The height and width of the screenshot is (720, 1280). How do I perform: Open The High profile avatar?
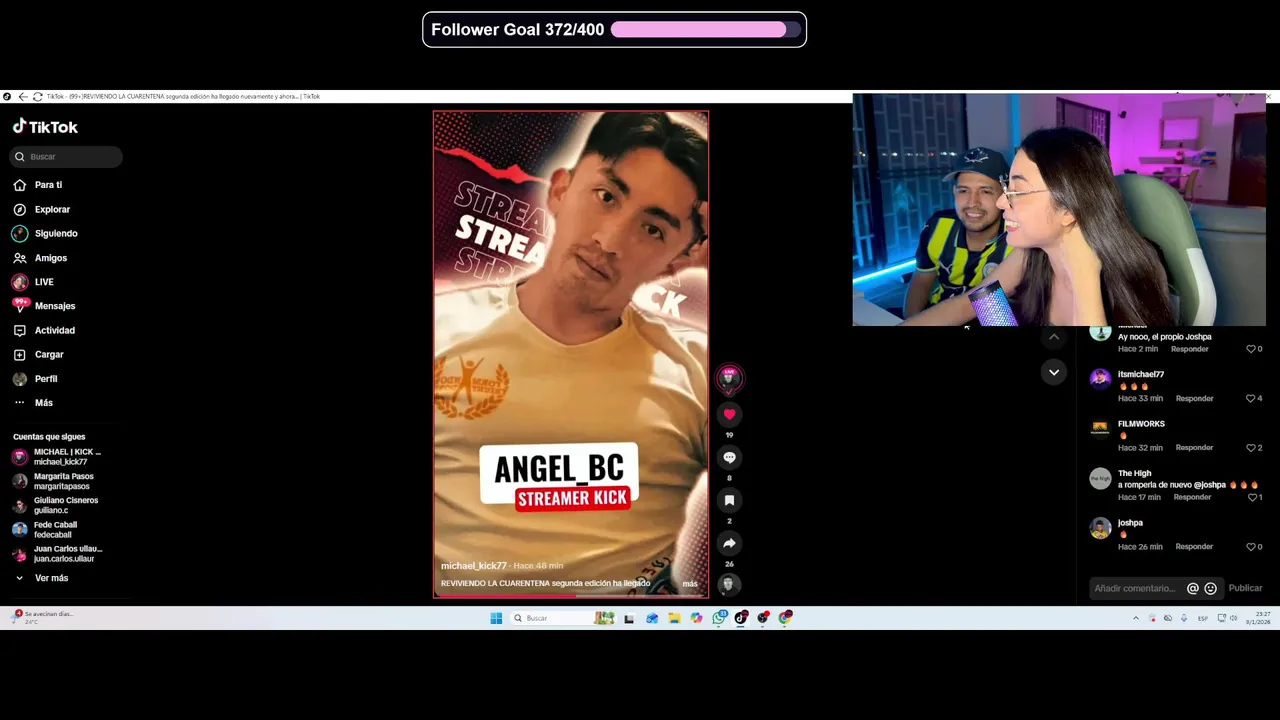(x=1100, y=478)
